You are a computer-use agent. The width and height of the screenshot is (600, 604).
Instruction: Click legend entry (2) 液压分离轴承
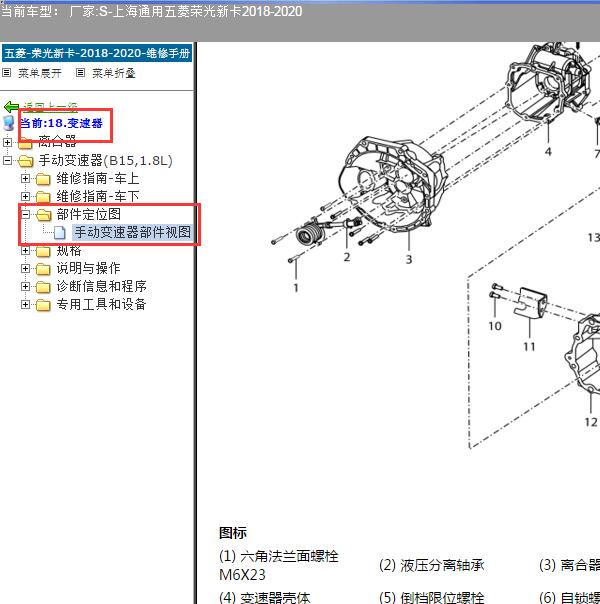coord(431,565)
